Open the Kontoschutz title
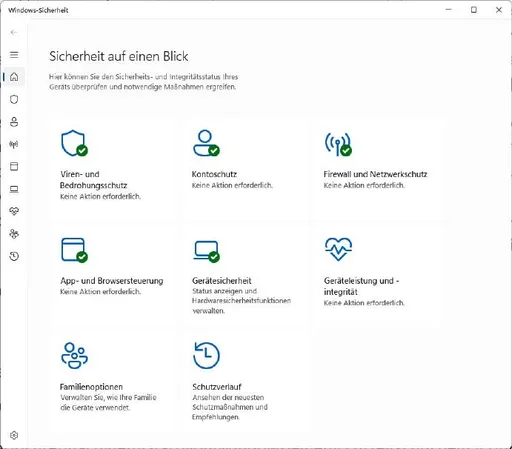512x449 pixels. coord(214,174)
